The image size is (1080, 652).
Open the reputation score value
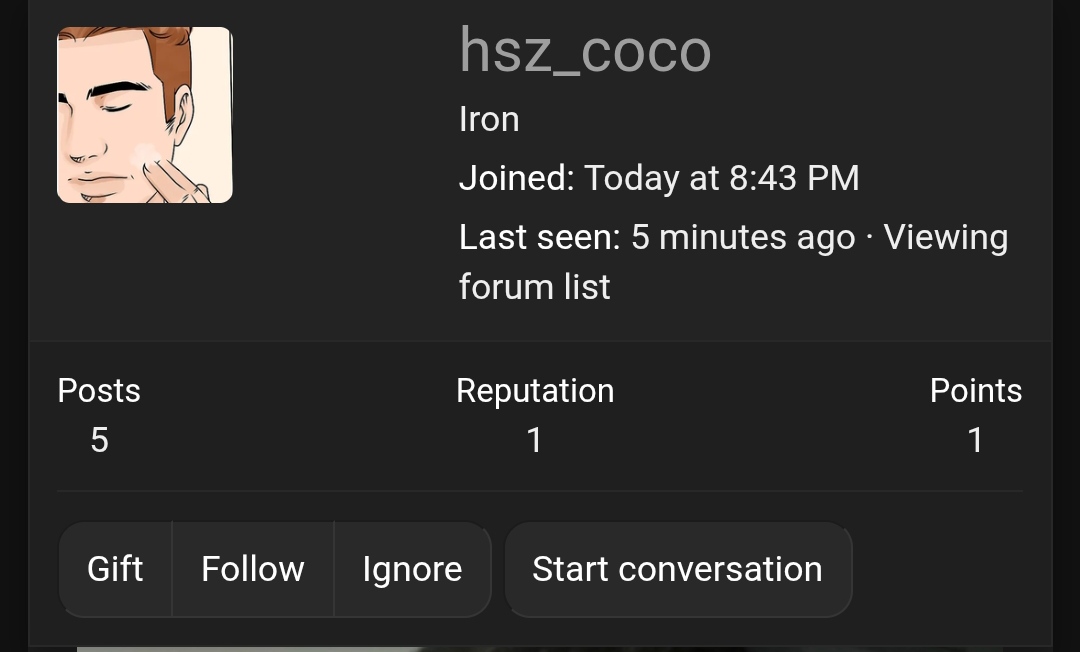pyautogui.click(x=535, y=440)
